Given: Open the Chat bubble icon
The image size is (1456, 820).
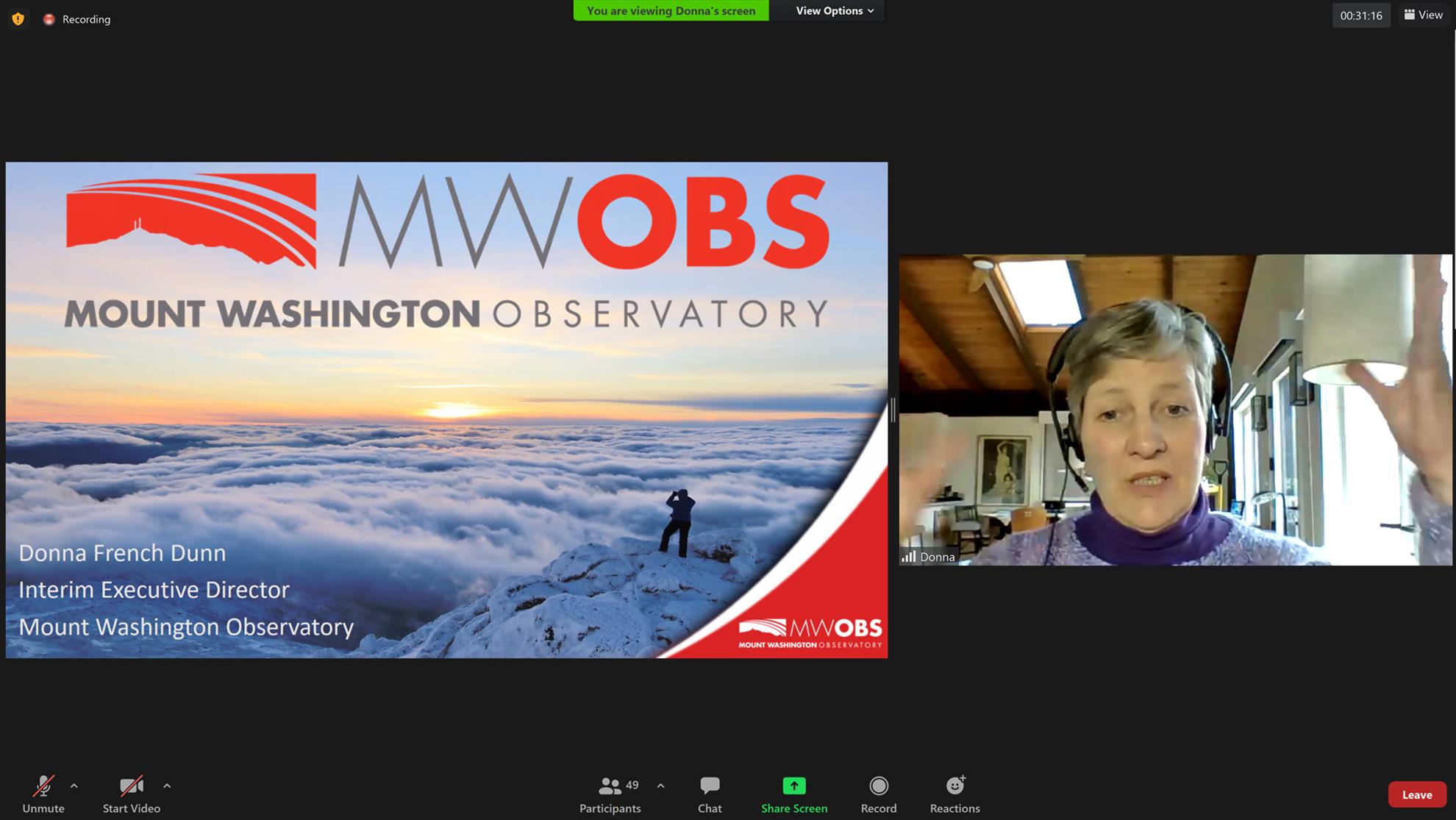Looking at the screenshot, I should (x=710, y=786).
